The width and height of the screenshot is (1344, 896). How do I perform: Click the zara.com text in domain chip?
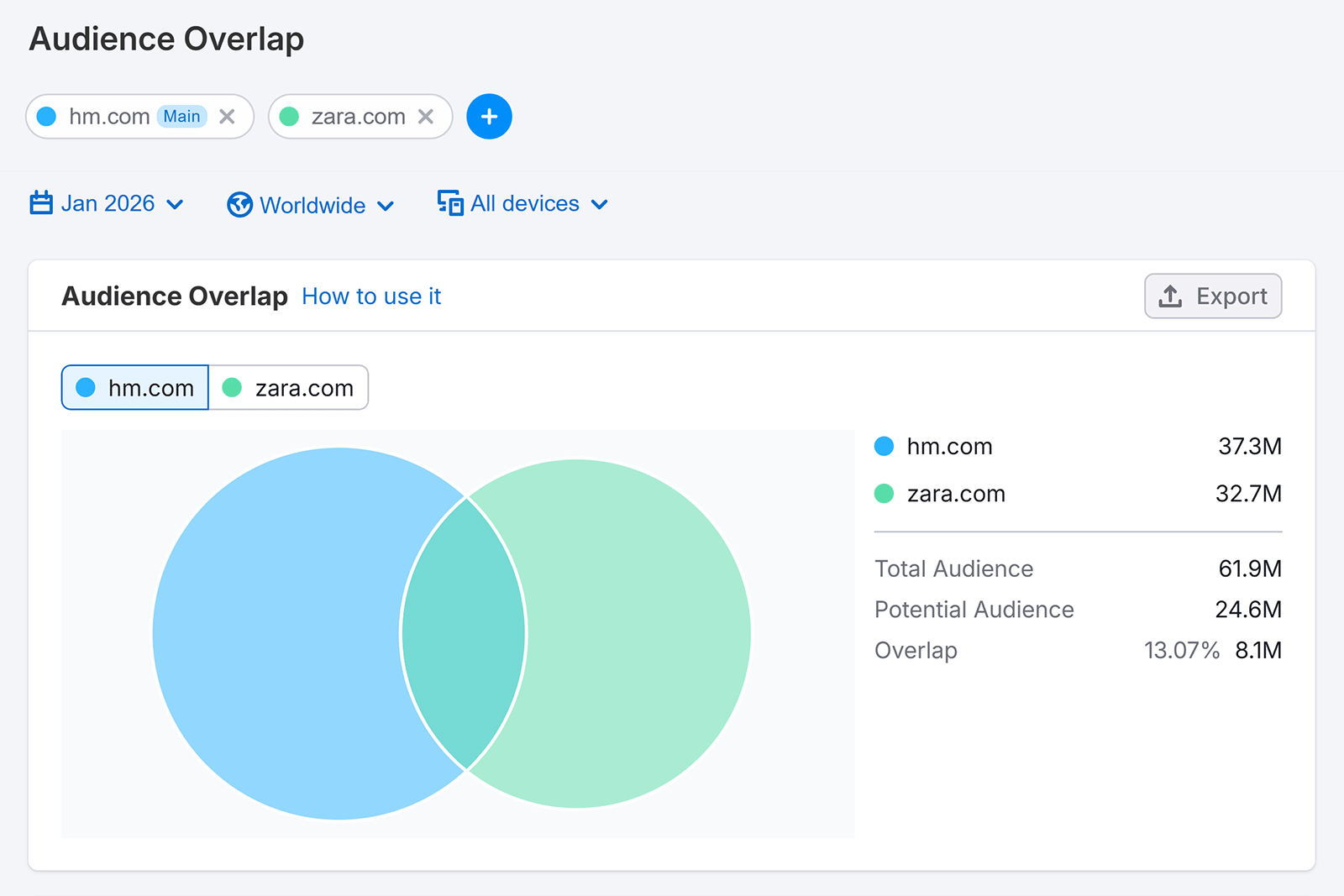(x=358, y=117)
